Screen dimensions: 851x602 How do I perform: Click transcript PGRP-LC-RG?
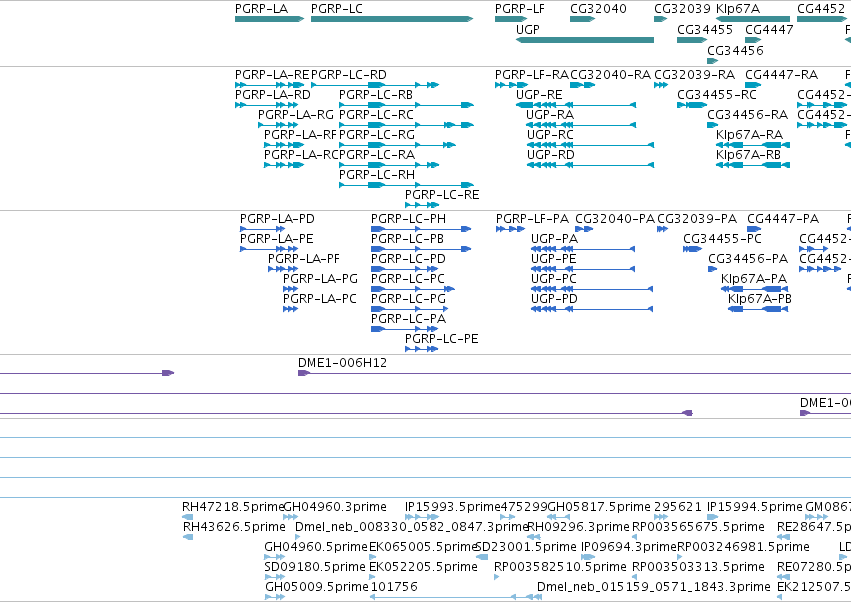coord(397,145)
